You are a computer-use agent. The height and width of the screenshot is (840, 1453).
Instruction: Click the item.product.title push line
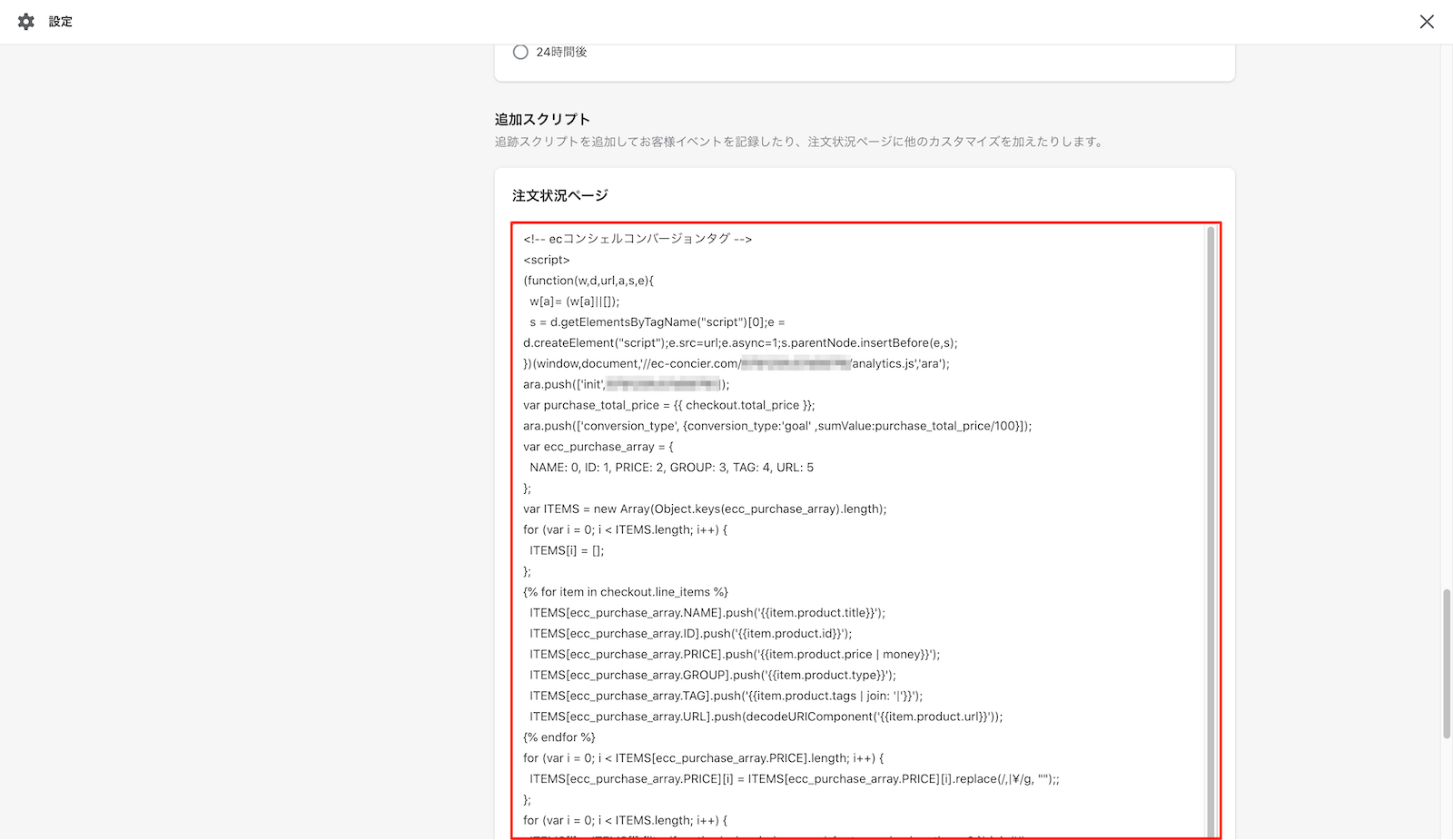point(707,613)
